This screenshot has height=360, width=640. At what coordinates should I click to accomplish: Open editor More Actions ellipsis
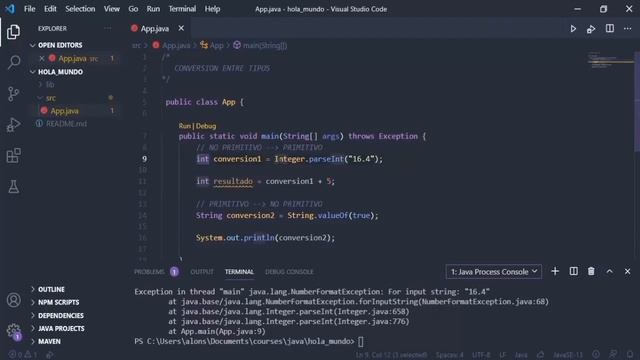click(x=627, y=29)
